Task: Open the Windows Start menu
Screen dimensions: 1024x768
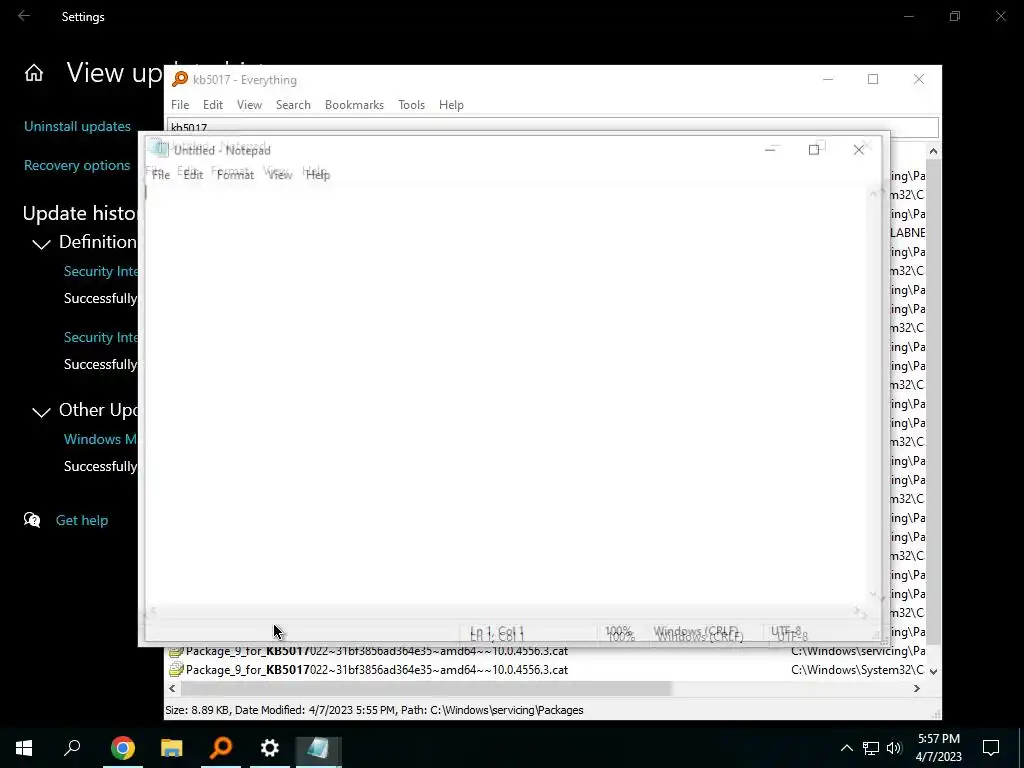Action: pos(24,748)
